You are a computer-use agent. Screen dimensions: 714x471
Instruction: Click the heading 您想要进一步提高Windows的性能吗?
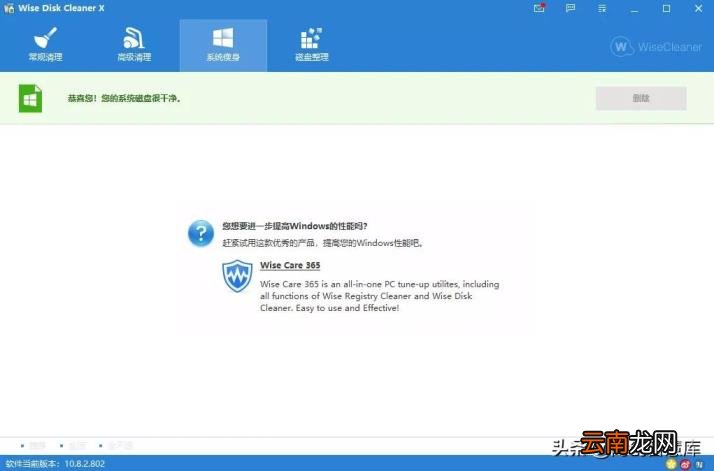pos(295,226)
